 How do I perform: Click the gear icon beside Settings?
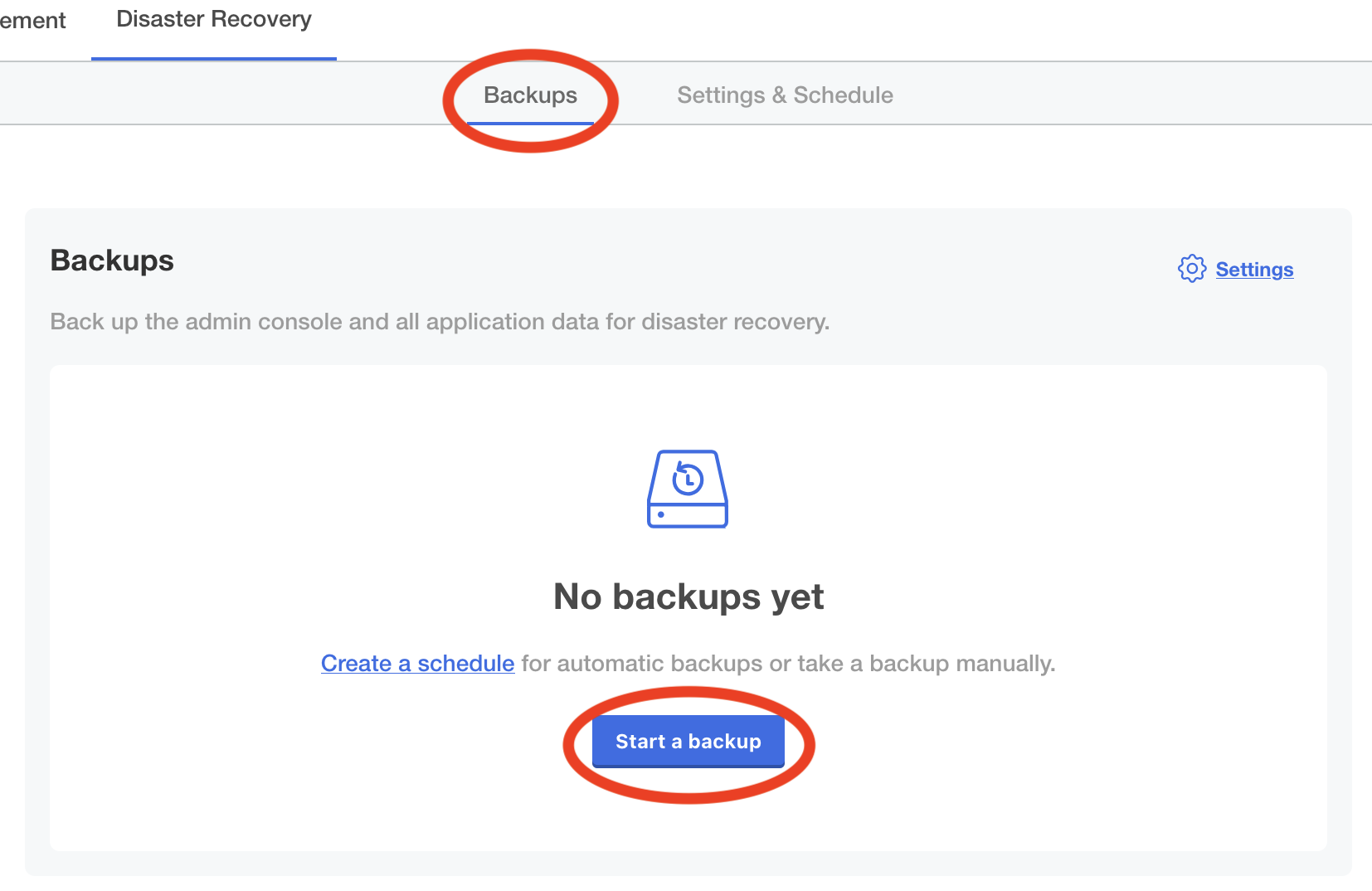pos(1191,269)
